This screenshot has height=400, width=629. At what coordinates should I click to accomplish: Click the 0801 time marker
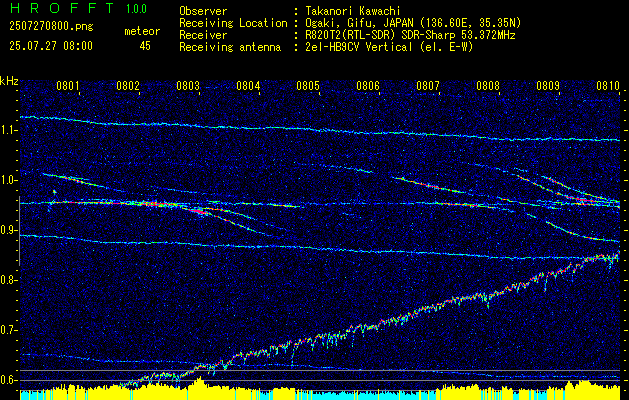pyautogui.click(x=68, y=86)
